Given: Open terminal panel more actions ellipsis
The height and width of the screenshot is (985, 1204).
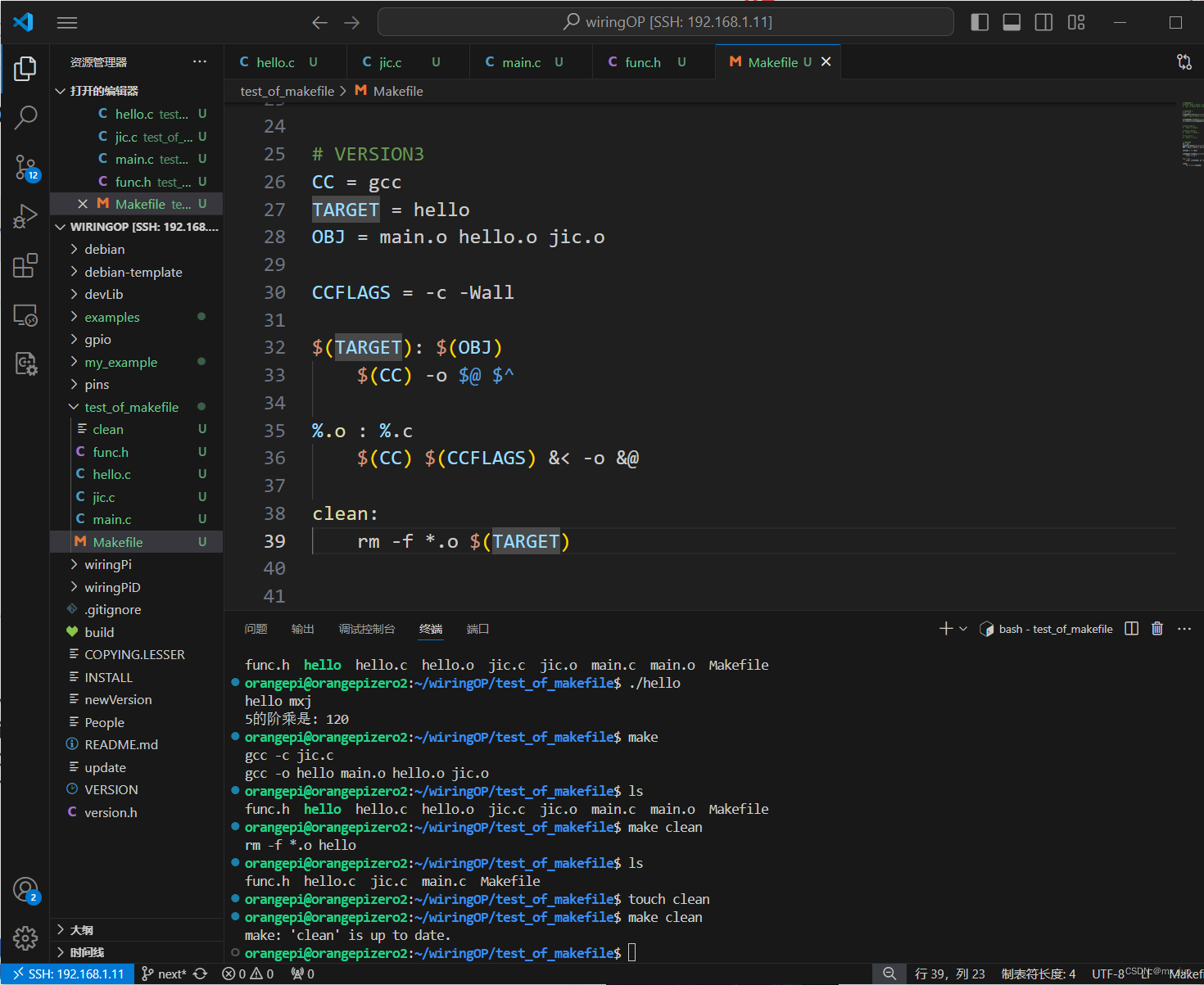Looking at the screenshot, I should [1184, 628].
